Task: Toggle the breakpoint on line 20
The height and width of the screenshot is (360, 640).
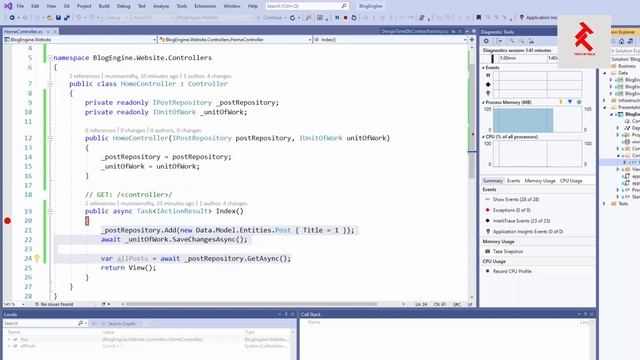Action: click(x=7, y=221)
